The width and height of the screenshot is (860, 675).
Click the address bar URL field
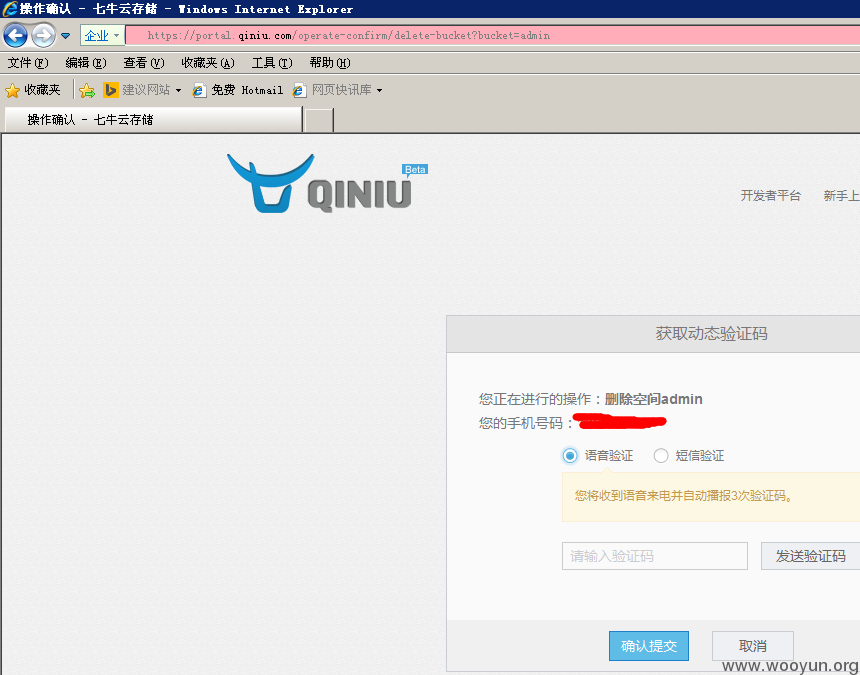[x=493, y=36]
